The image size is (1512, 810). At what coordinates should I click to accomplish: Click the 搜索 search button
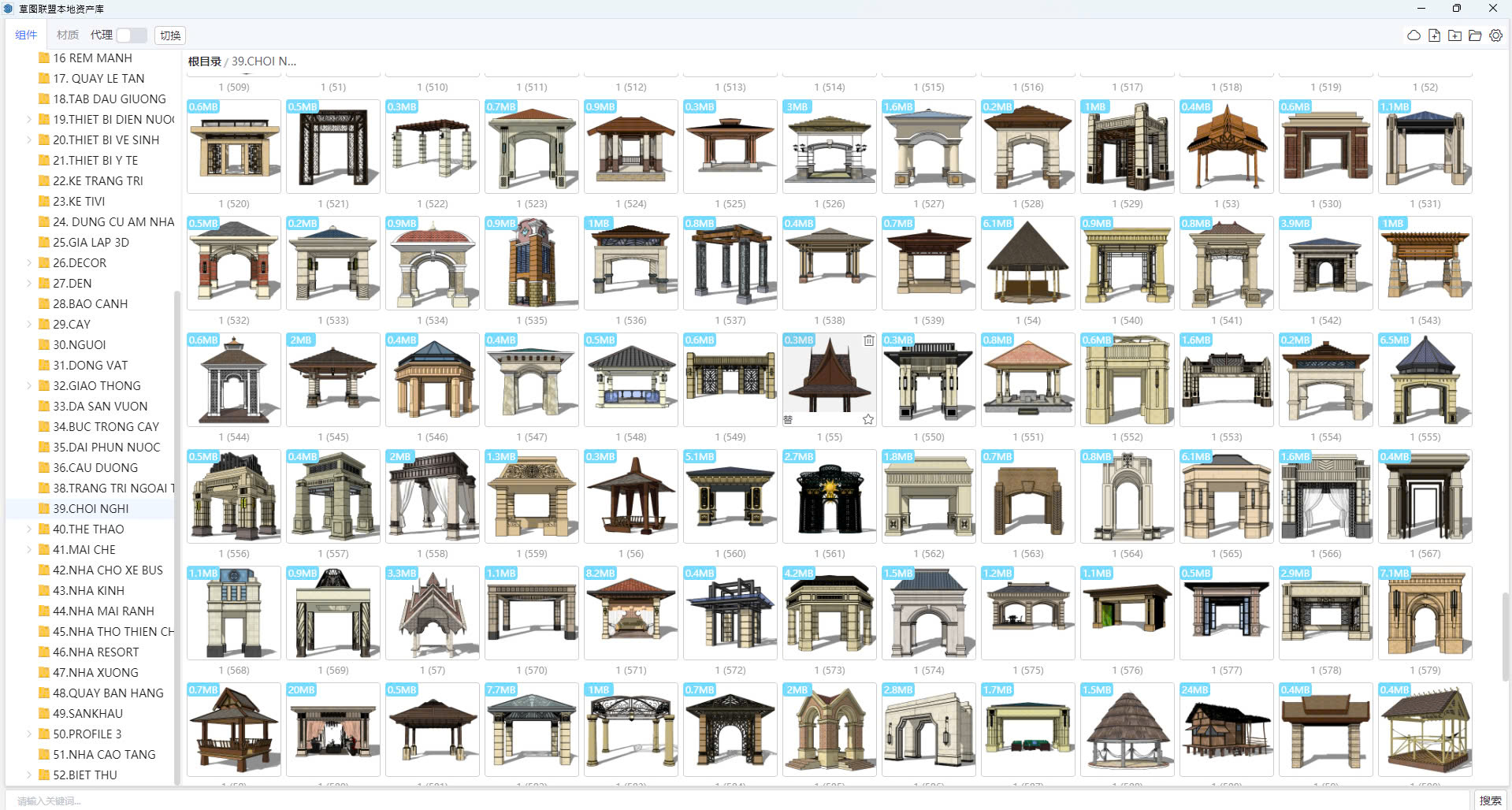pos(1490,801)
